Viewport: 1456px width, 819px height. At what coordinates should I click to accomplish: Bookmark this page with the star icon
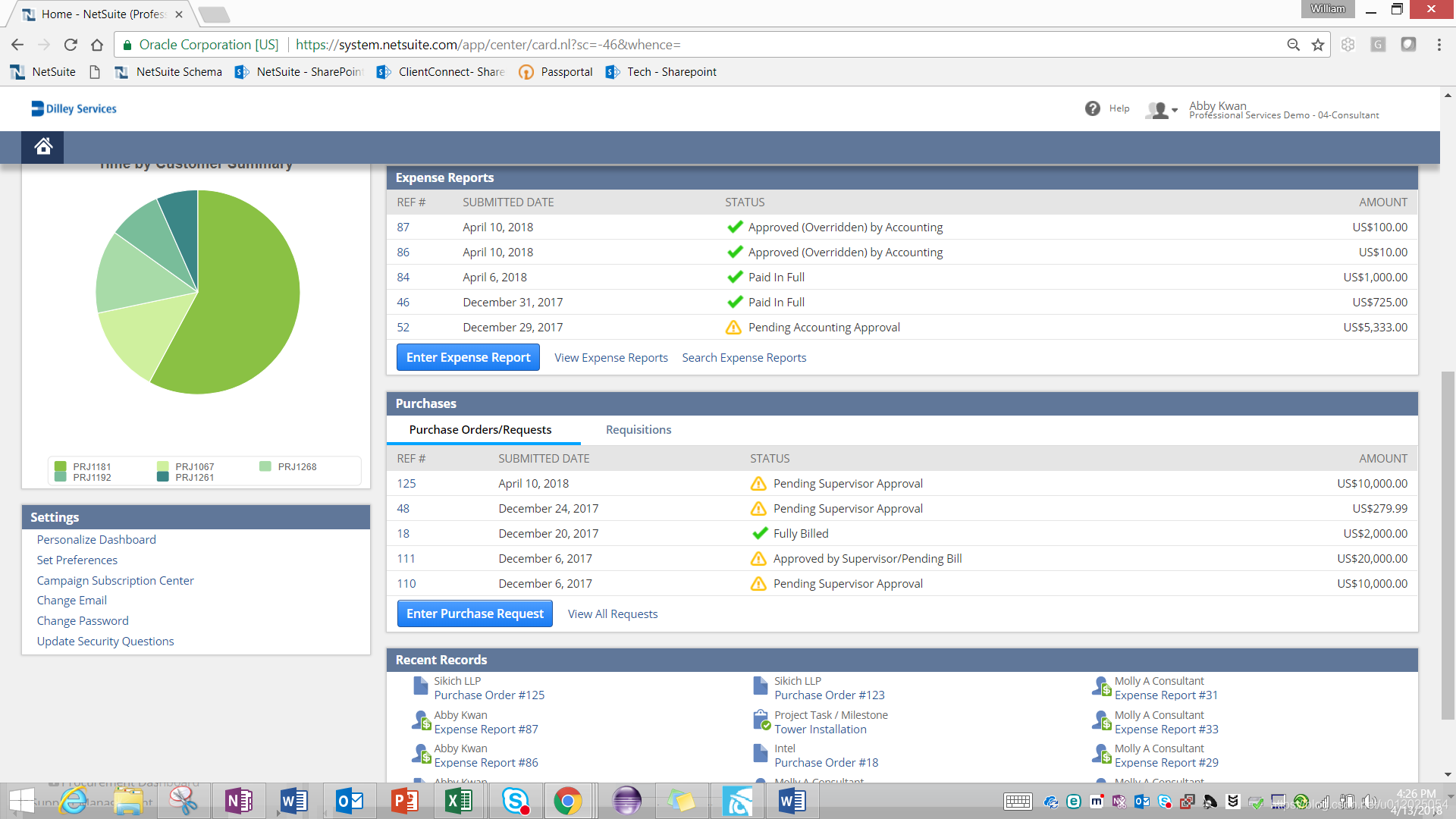click(1318, 45)
